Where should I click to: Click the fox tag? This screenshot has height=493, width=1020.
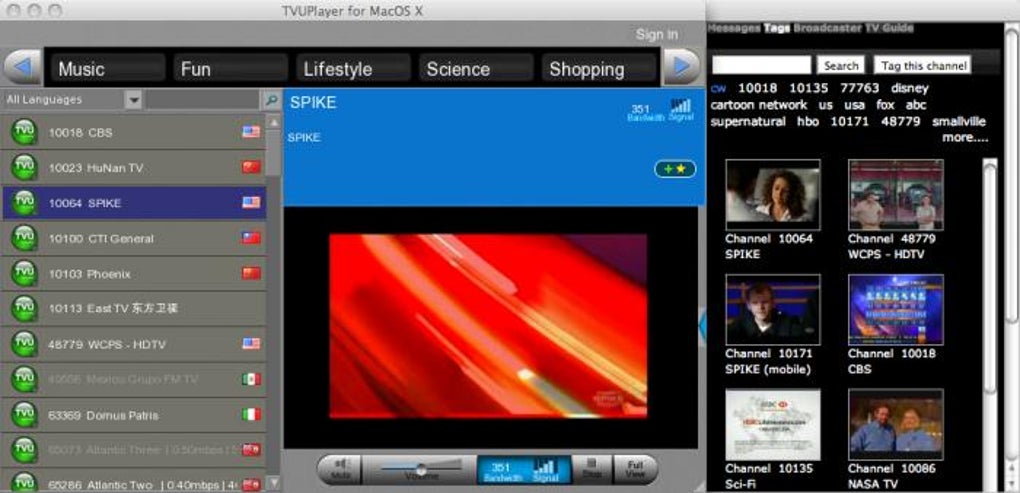[x=885, y=105]
